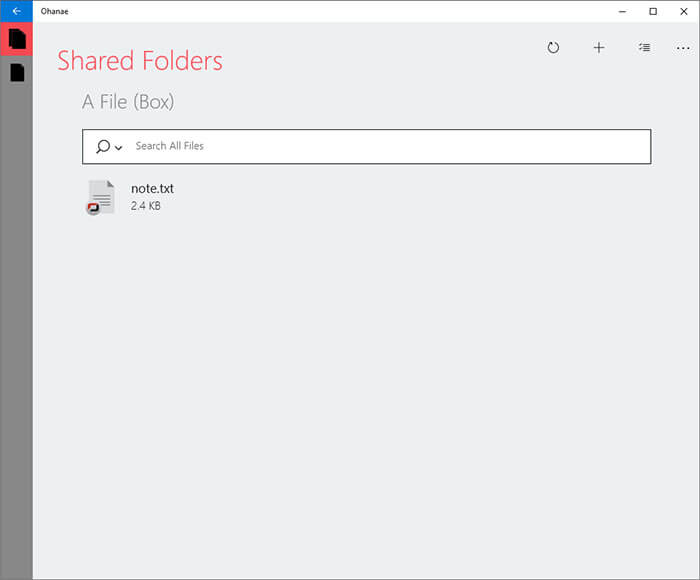Maximize the Ohanae window
The image size is (700, 580).
pyautogui.click(x=653, y=11)
